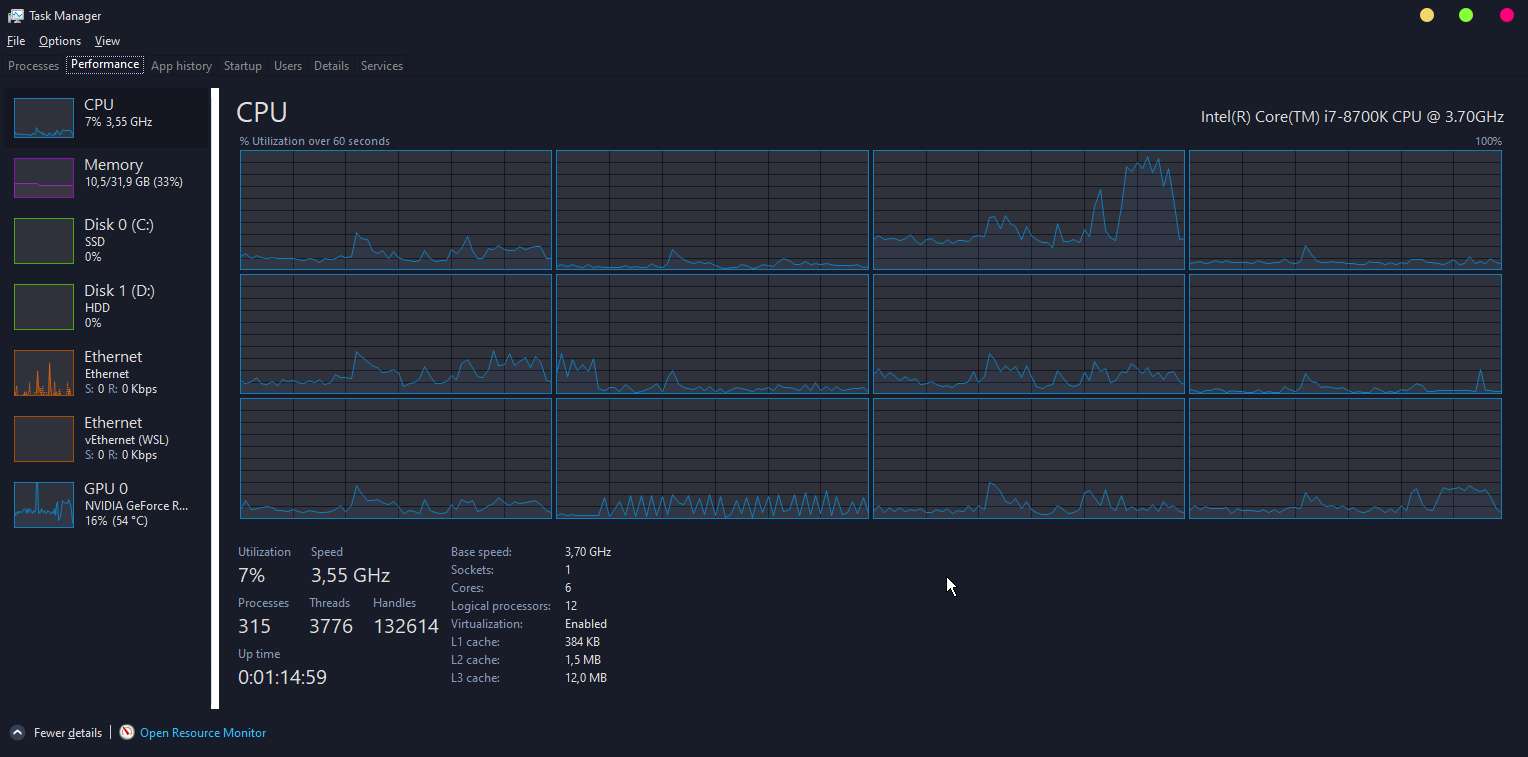Click the Resource Monitor icon
The width and height of the screenshot is (1528, 757).
[x=127, y=732]
